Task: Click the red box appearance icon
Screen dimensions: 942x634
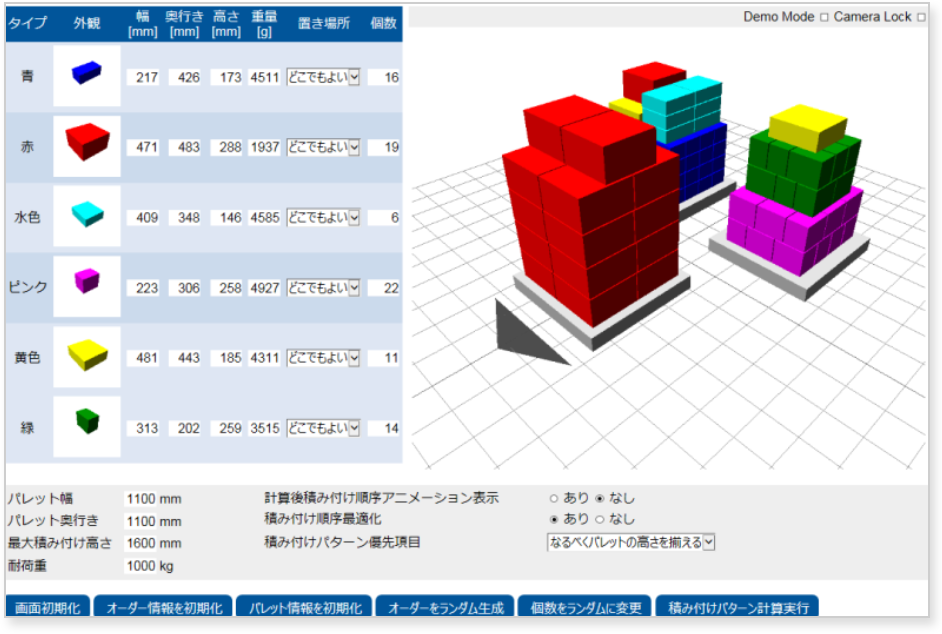Action: (x=87, y=143)
